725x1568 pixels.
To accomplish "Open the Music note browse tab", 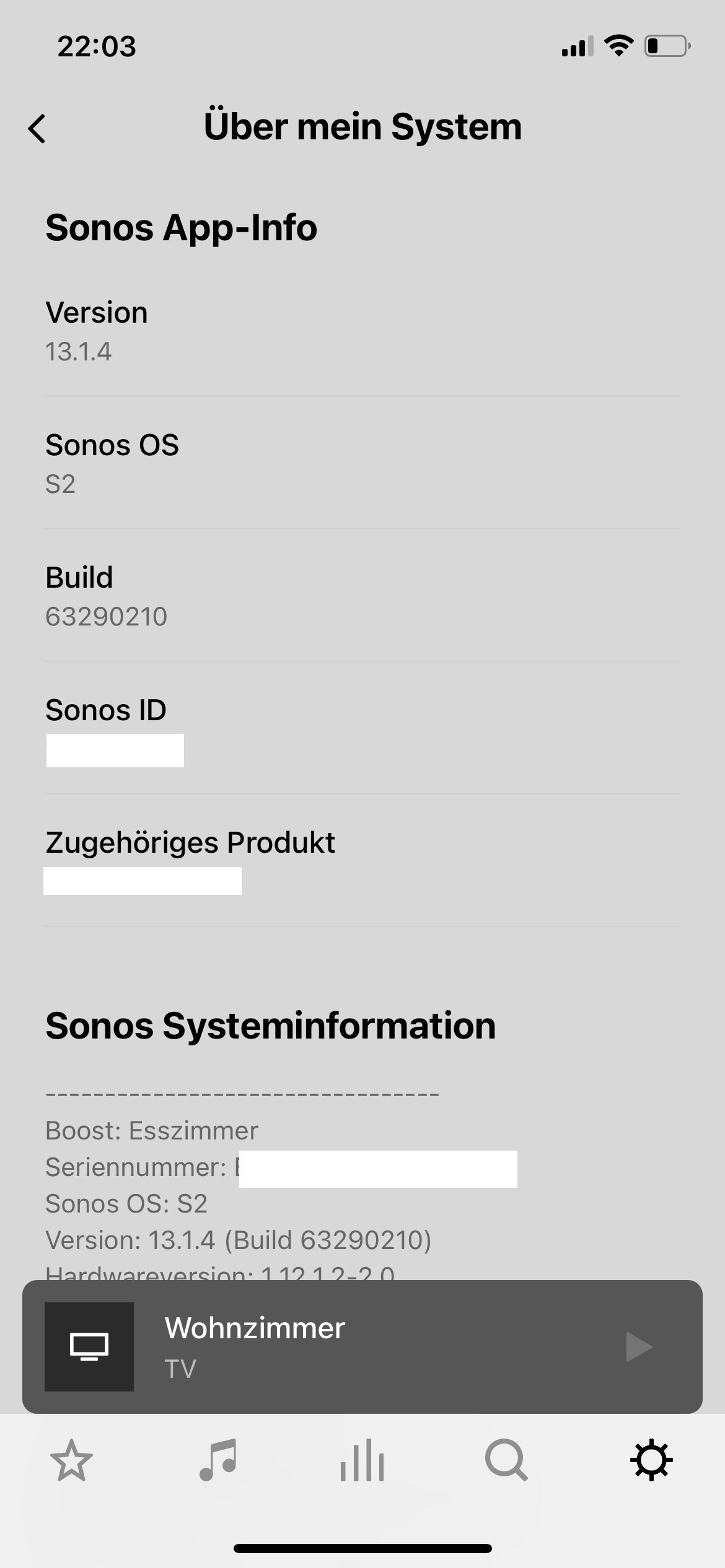I will [217, 1460].
